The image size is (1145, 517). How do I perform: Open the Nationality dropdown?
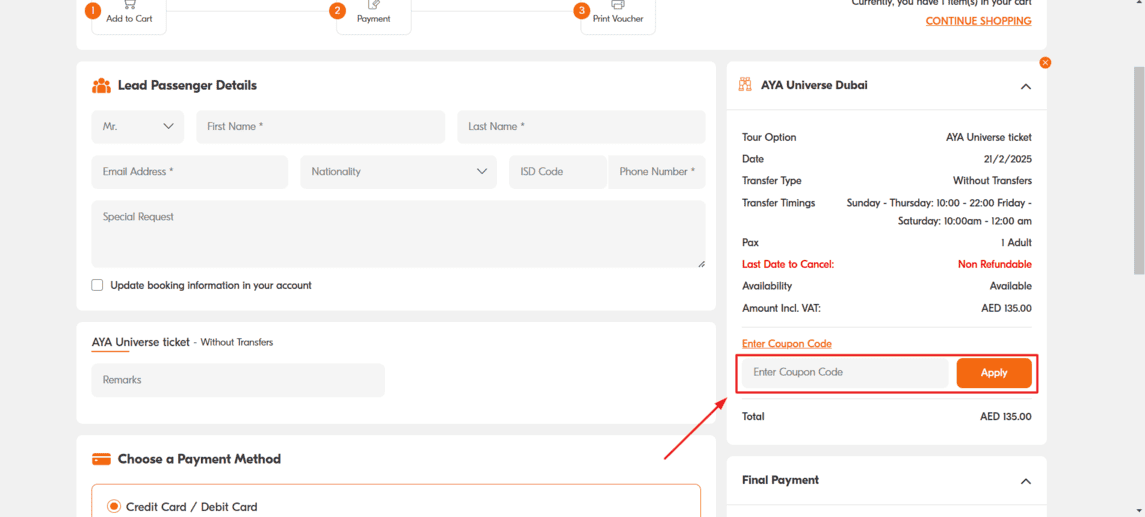click(x=399, y=172)
